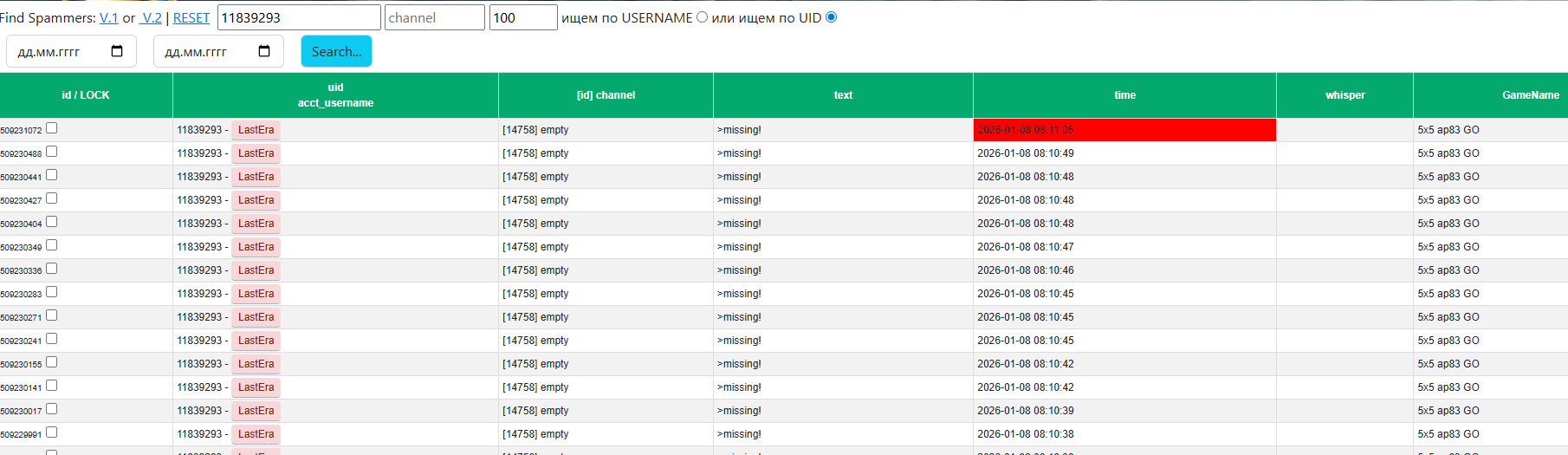Click the channel input field
Image resolution: width=1568 pixels, height=455 pixels.
[x=434, y=17]
